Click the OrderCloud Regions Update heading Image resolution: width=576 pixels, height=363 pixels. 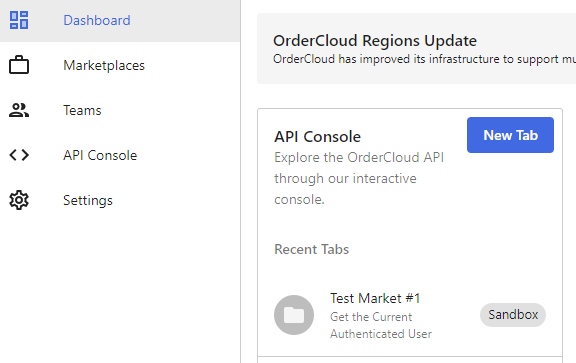(x=375, y=40)
